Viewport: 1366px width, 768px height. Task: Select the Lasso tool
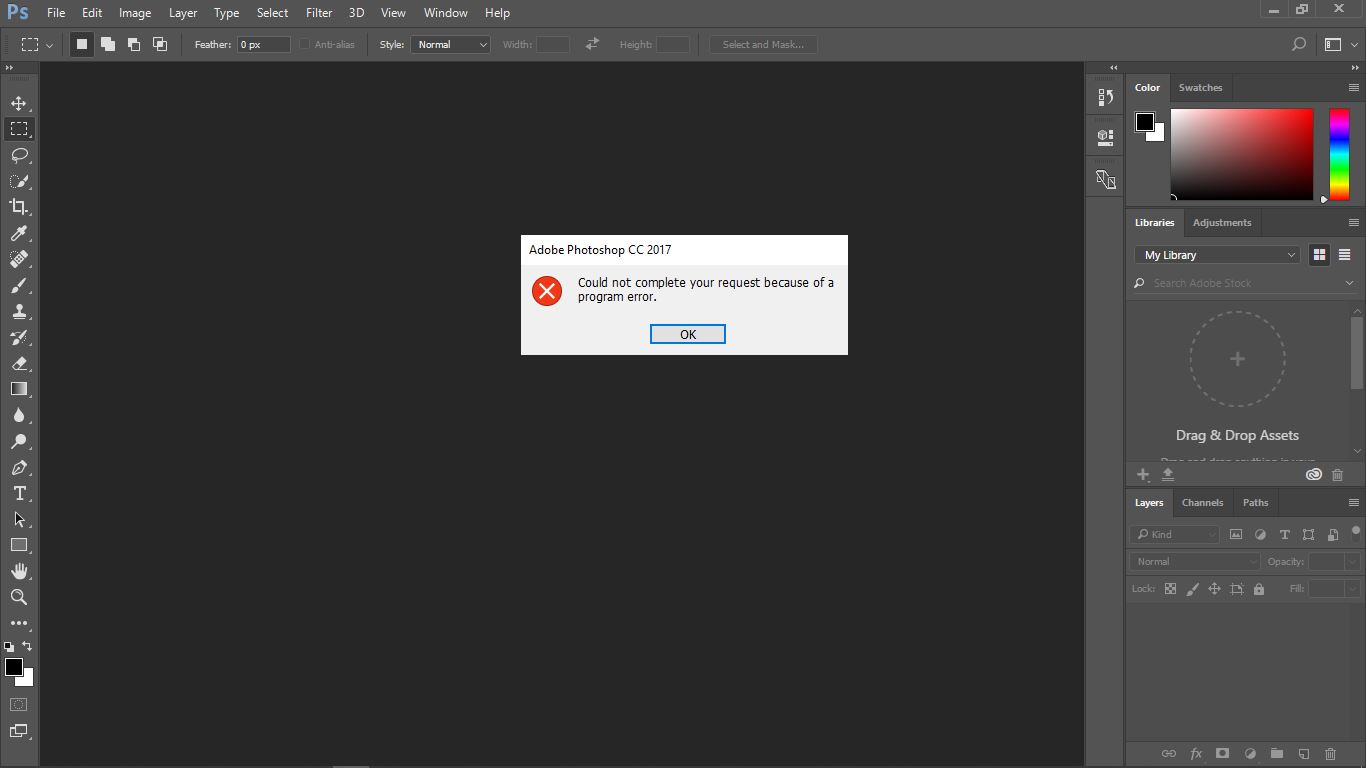(x=21, y=155)
